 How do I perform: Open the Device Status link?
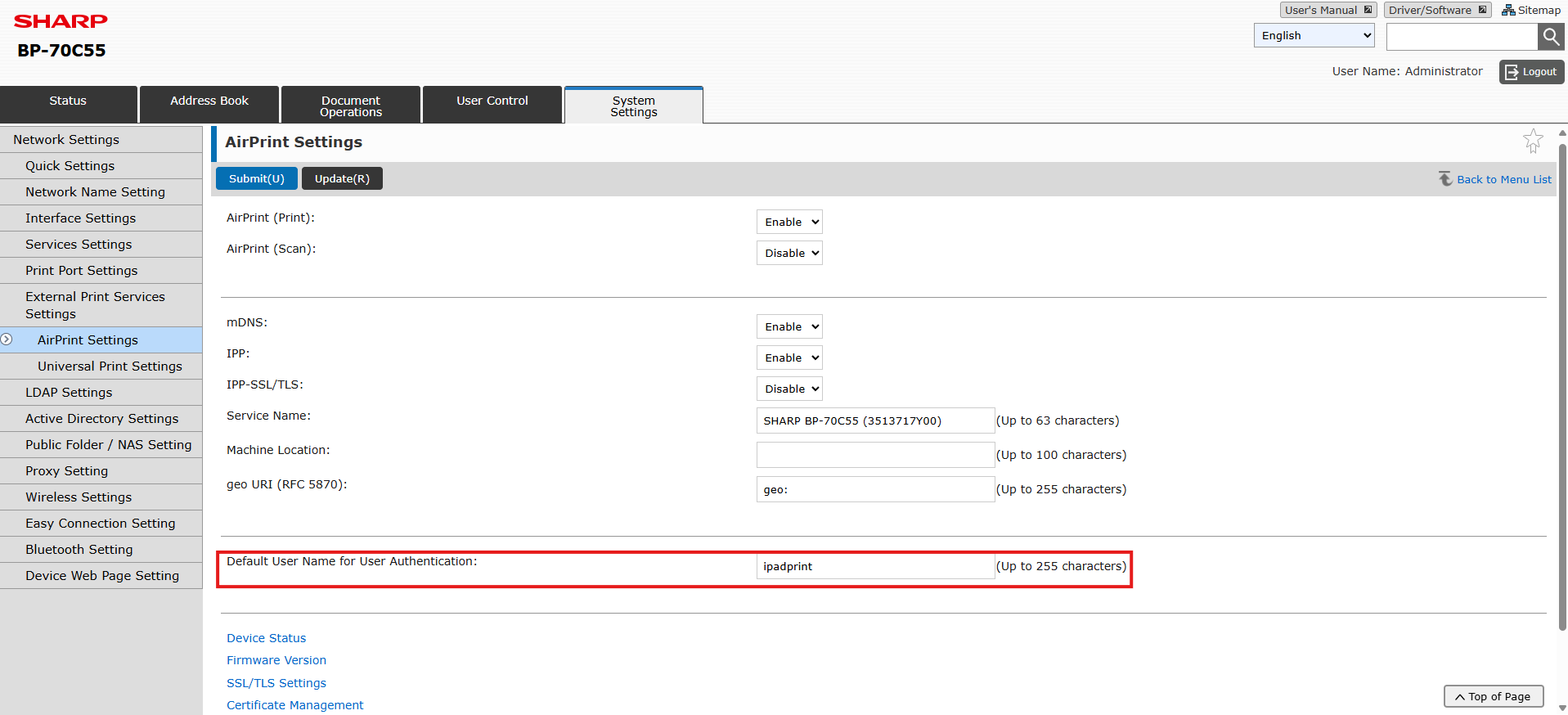[x=267, y=638]
